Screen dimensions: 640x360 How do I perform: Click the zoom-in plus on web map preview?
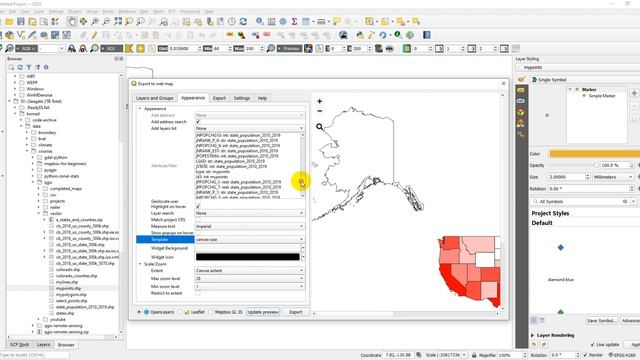[x=320, y=101]
